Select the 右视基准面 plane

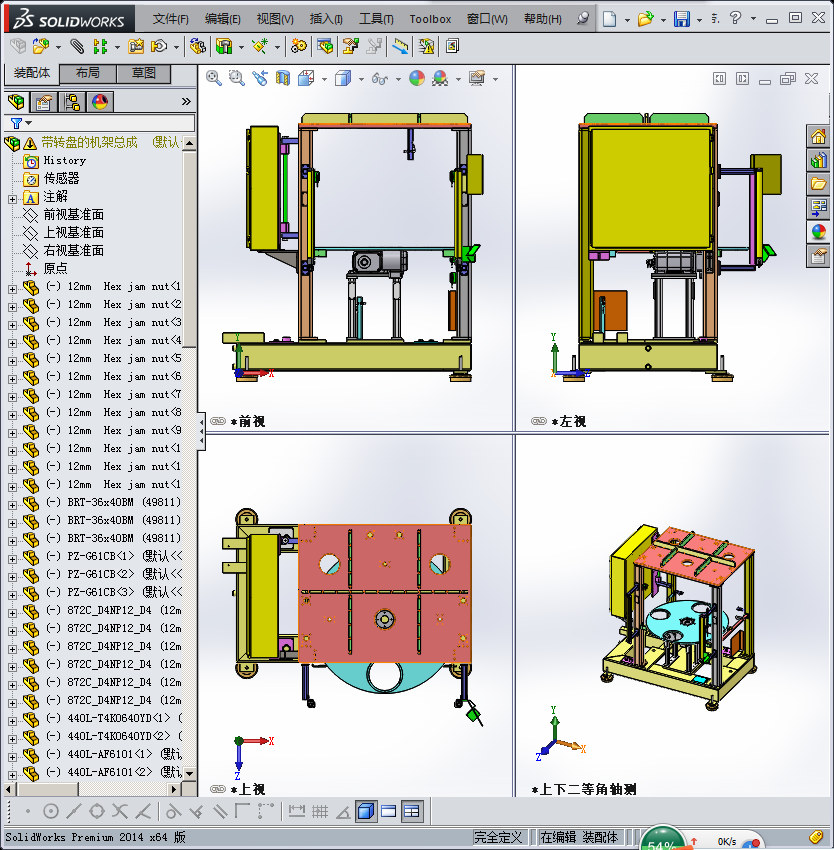click(x=73, y=250)
